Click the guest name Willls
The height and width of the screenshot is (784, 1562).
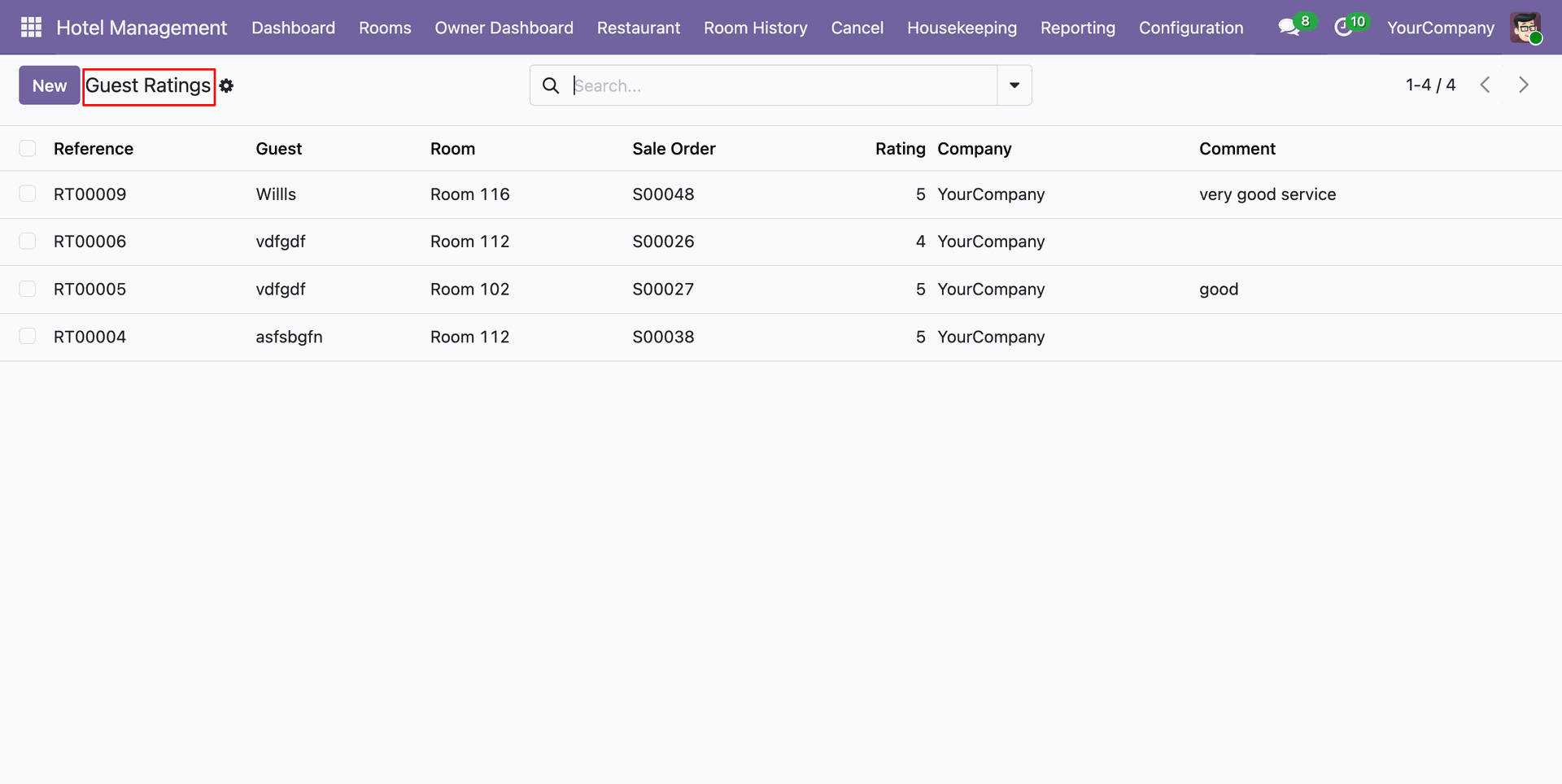click(x=276, y=194)
